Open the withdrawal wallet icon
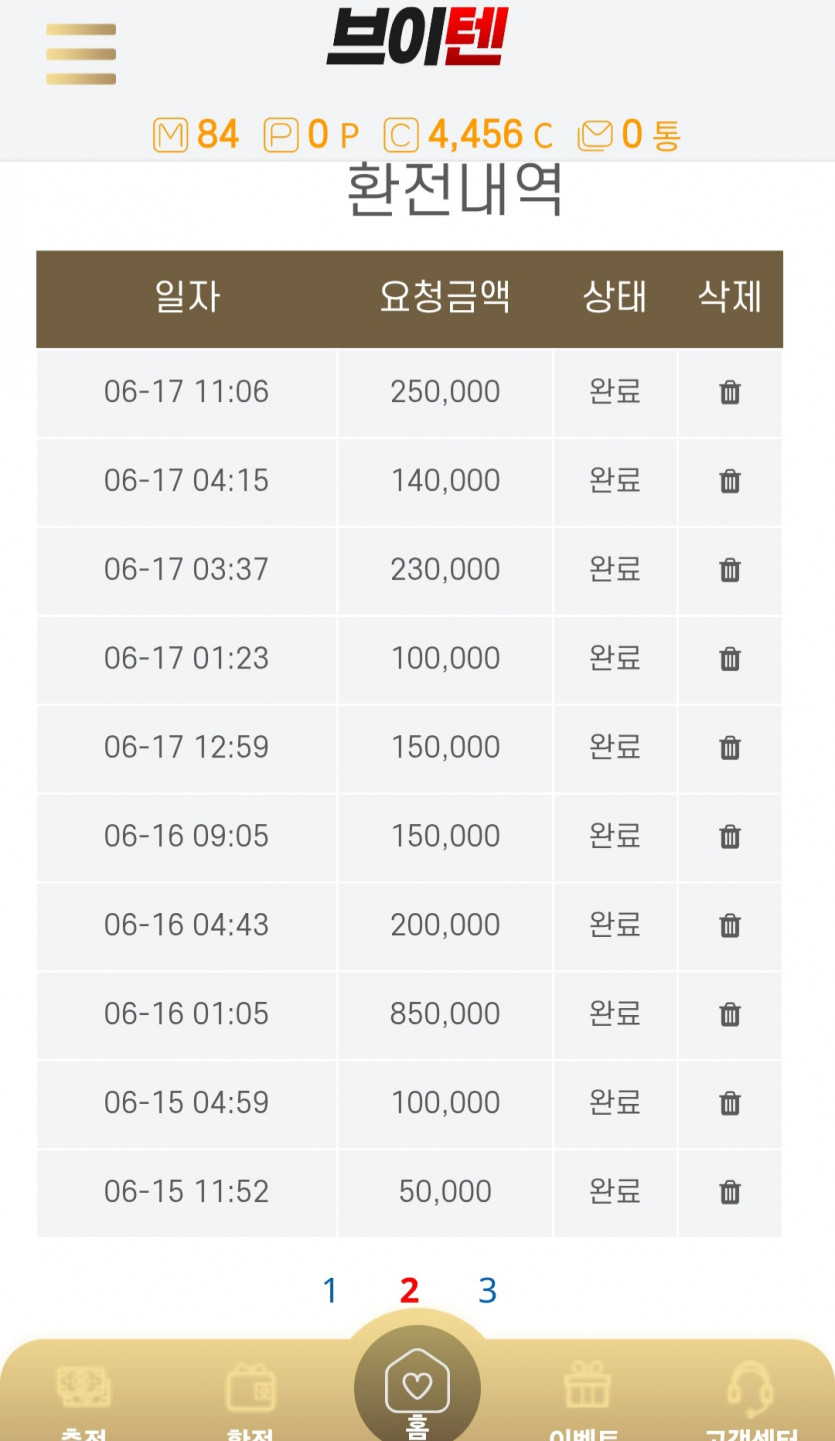The image size is (835, 1441). point(251,1387)
